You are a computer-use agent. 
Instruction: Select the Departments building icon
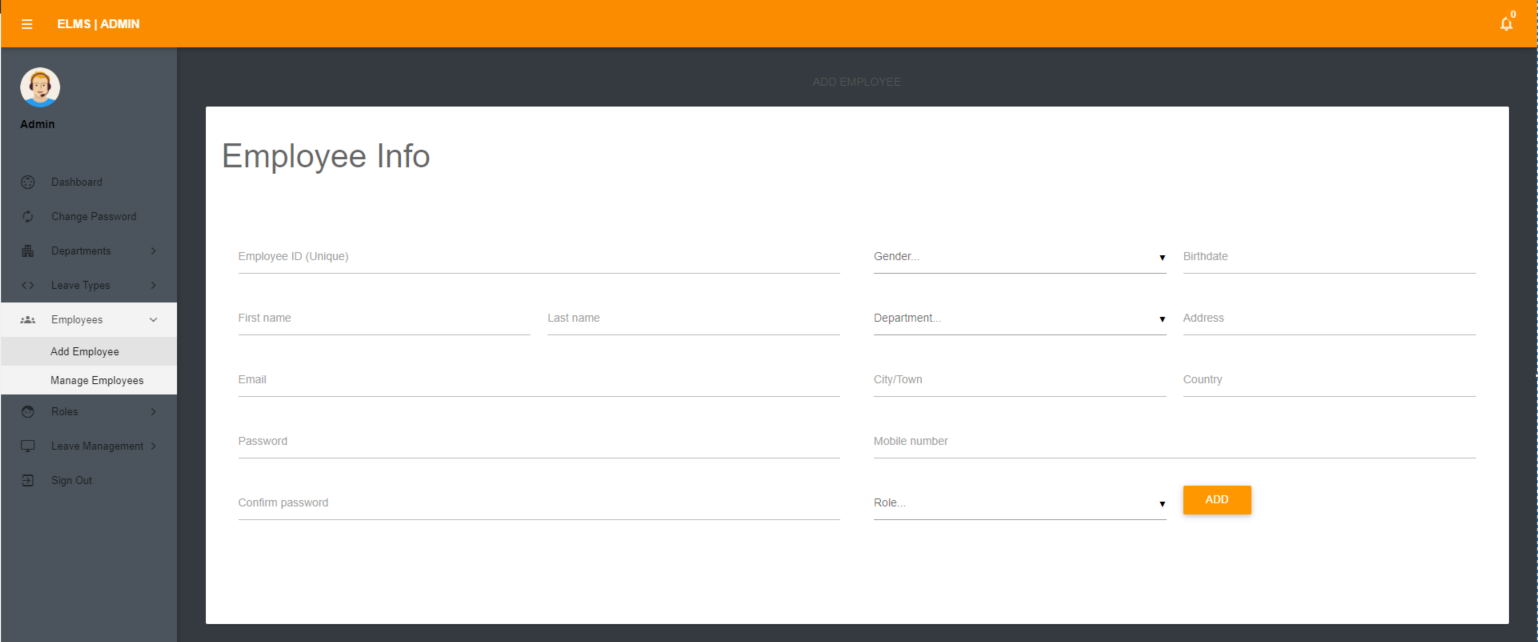point(27,250)
